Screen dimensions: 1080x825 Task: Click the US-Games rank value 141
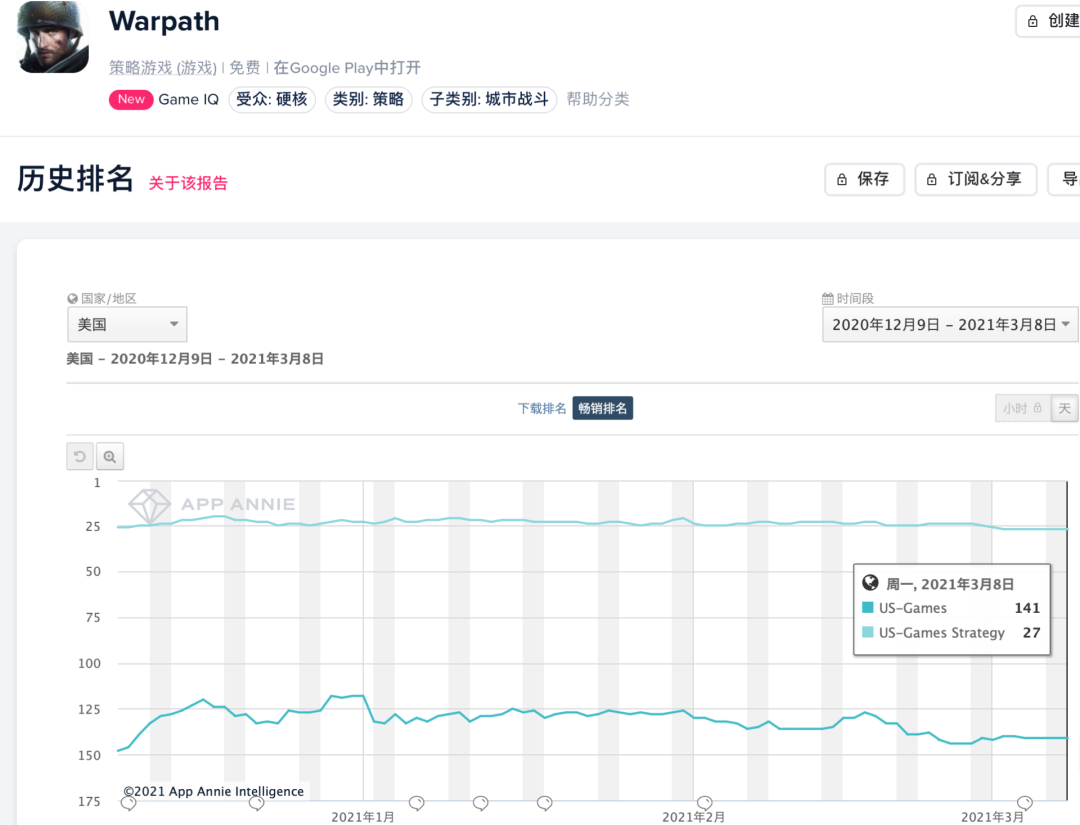pyautogui.click(x=1027, y=608)
